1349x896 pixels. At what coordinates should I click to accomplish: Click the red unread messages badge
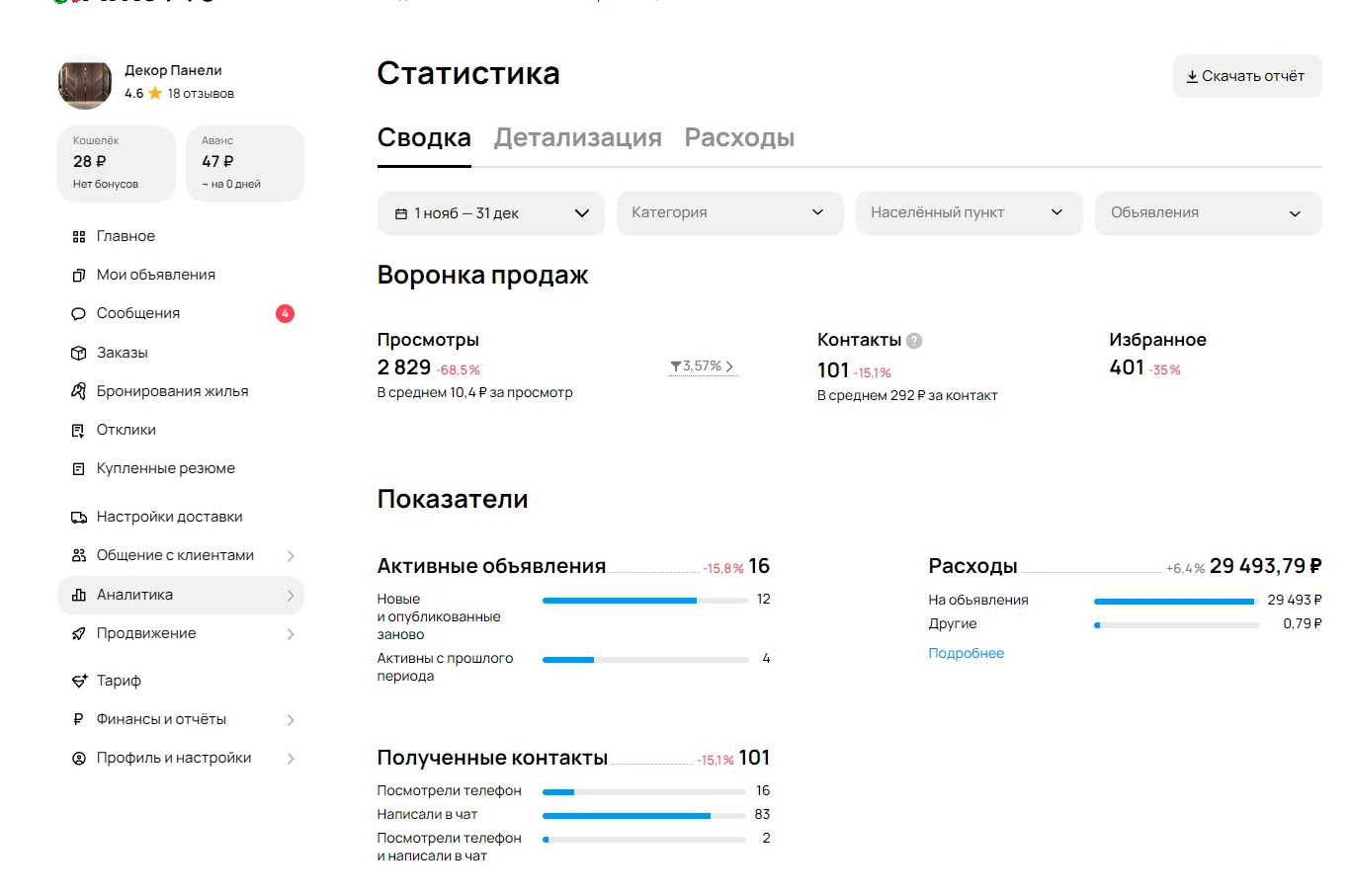285,313
